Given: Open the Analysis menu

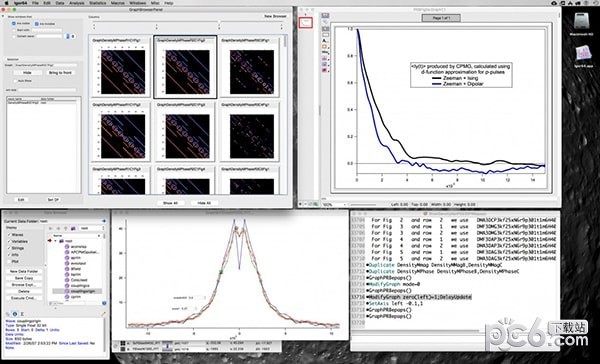Looking at the screenshot, I should (77, 3).
